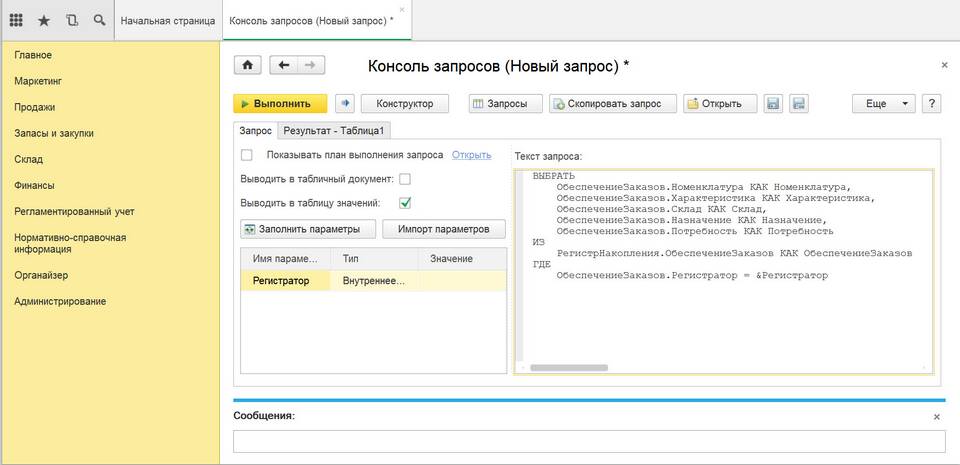Save query as with second floppy icon
The width and height of the screenshot is (960, 465).
[x=798, y=103]
